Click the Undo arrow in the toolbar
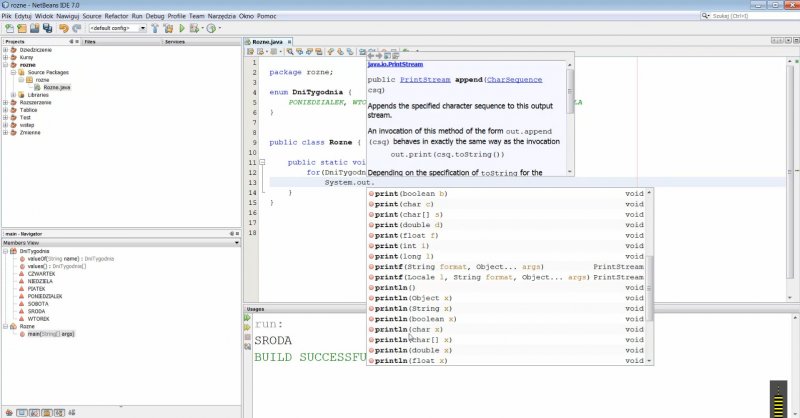This screenshot has width=800, height=418. click(62, 28)
